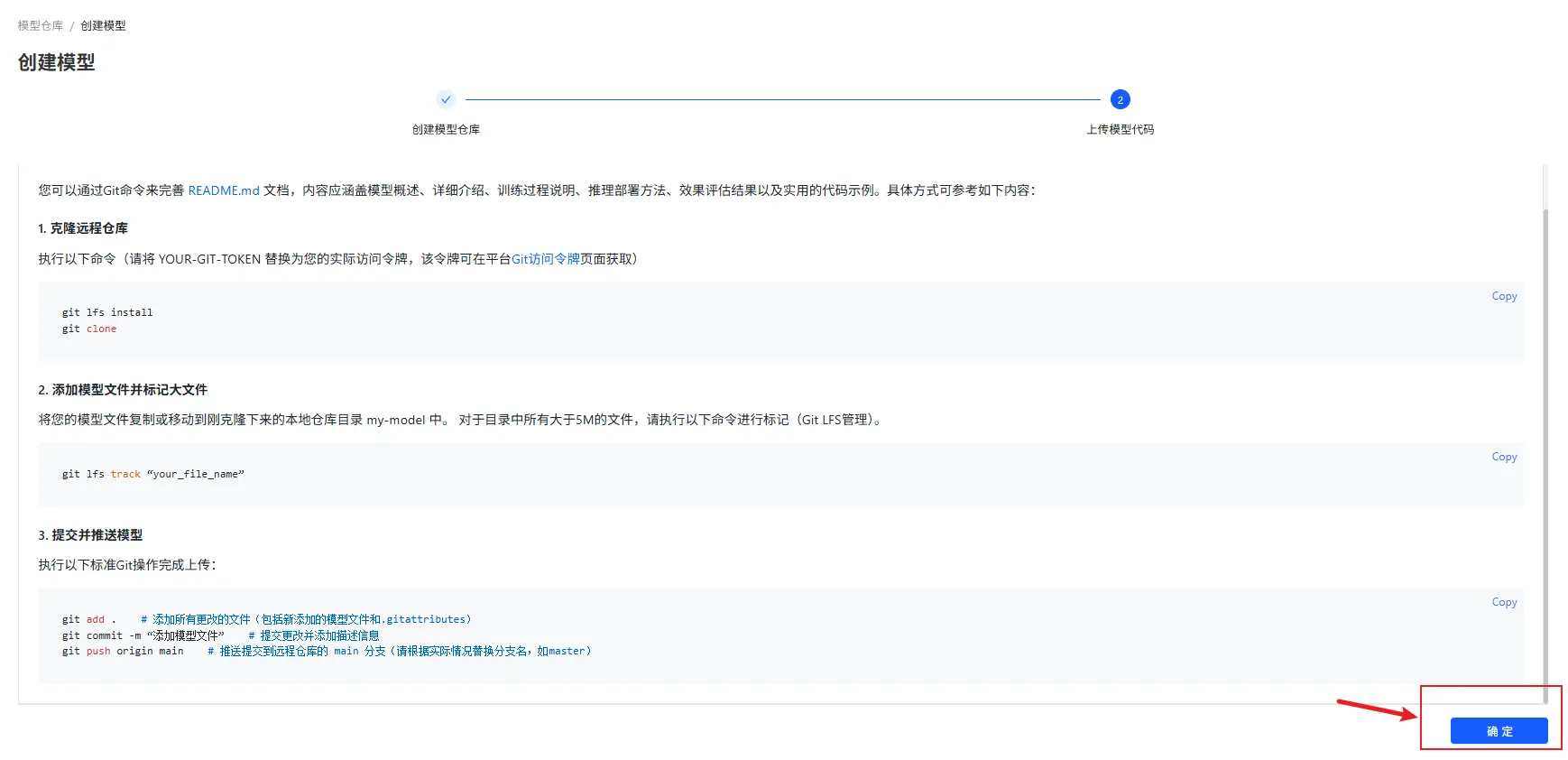Copy the git add commit push commands
The width and height of the screenshot is (1568, 760).
pos(1504,602)
